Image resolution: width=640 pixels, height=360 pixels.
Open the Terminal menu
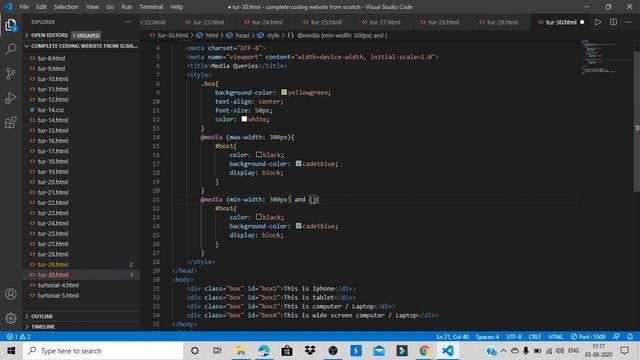[x=151, y=7]
